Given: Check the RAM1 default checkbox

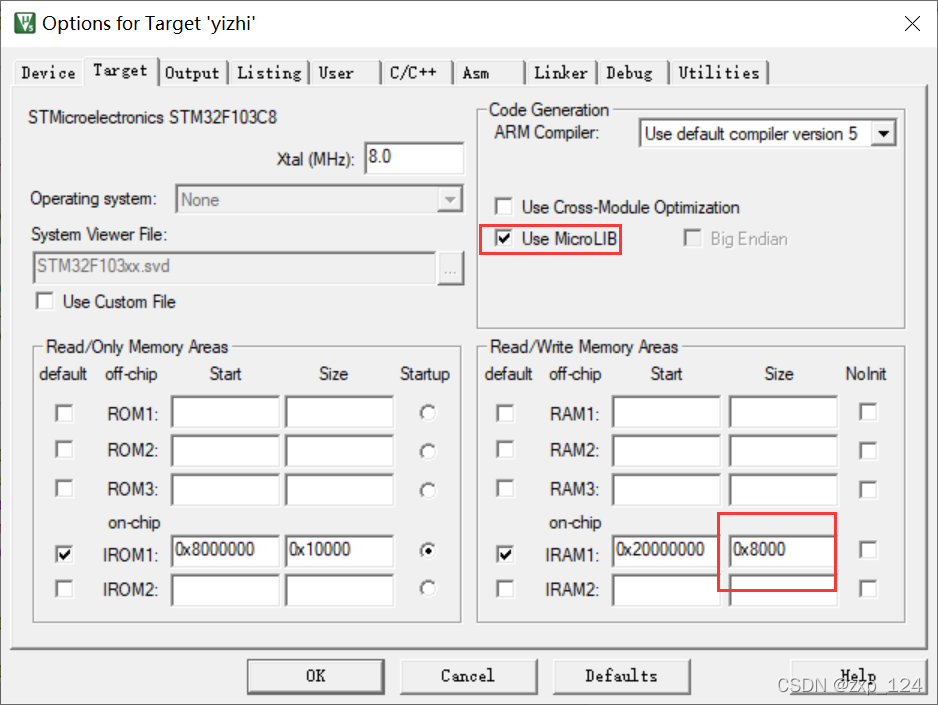Looking at the screenshot, I should click(505, 413).
